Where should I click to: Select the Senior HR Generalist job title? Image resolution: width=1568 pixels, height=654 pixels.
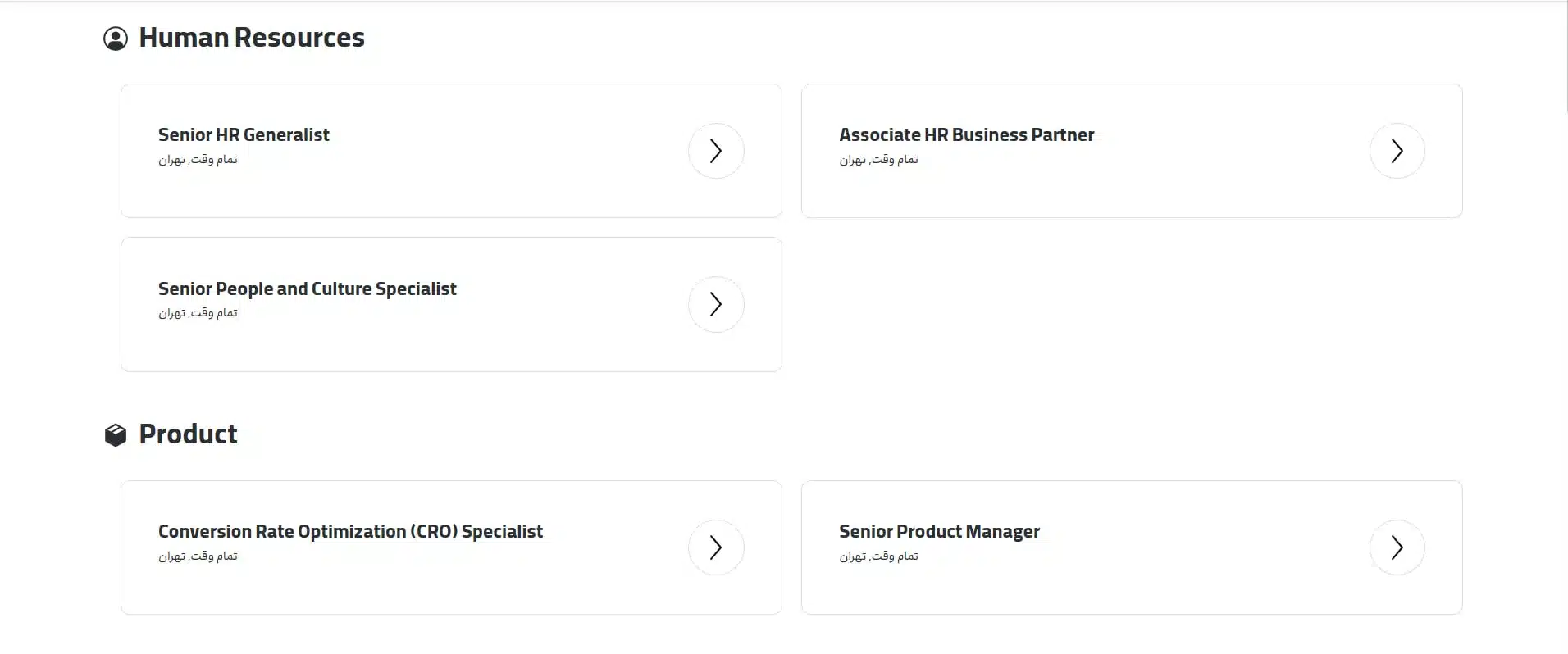pos(244,135)
